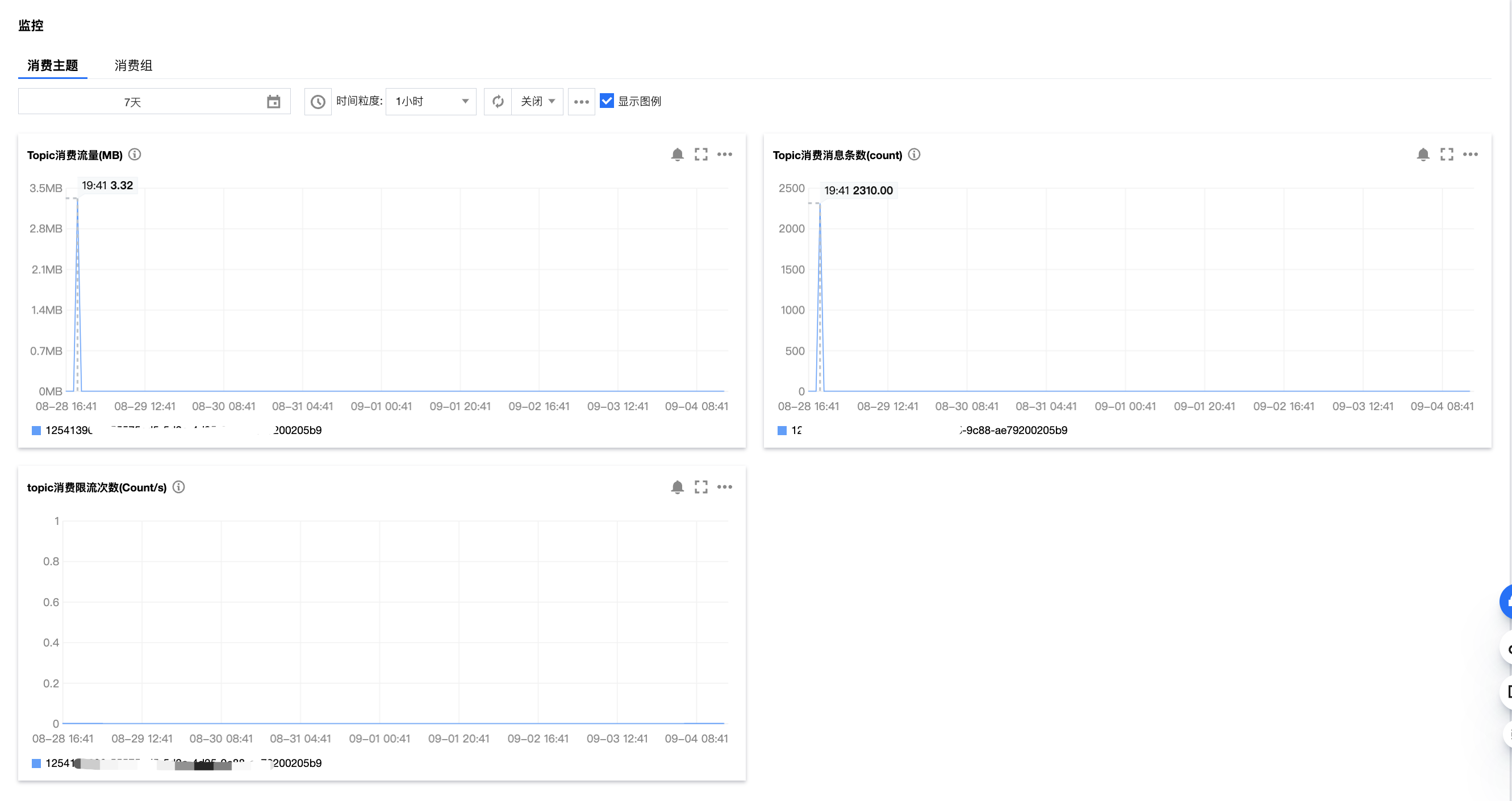Image resolution: width=1512 pixels, height=801 pixels.
Task: Expand Topic消费消息条数 chart to fullscreen
Action: point(1447,155)
